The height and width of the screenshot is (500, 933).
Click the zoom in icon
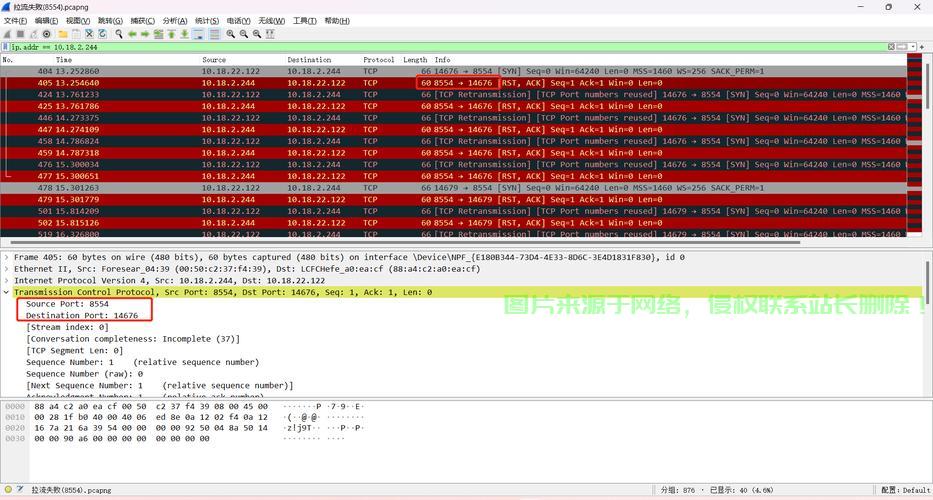(x=231, y=34)
